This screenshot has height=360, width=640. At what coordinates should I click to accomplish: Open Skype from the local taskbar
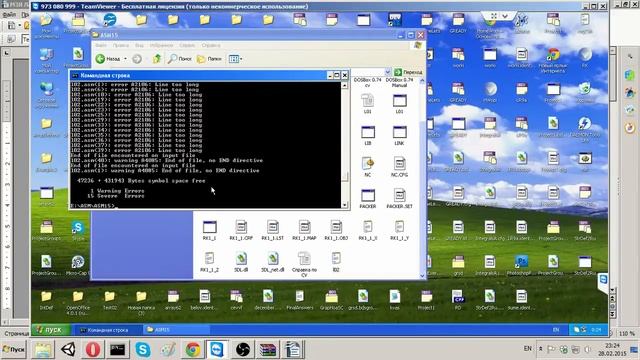pyautogui.click(x=143, y=349)
